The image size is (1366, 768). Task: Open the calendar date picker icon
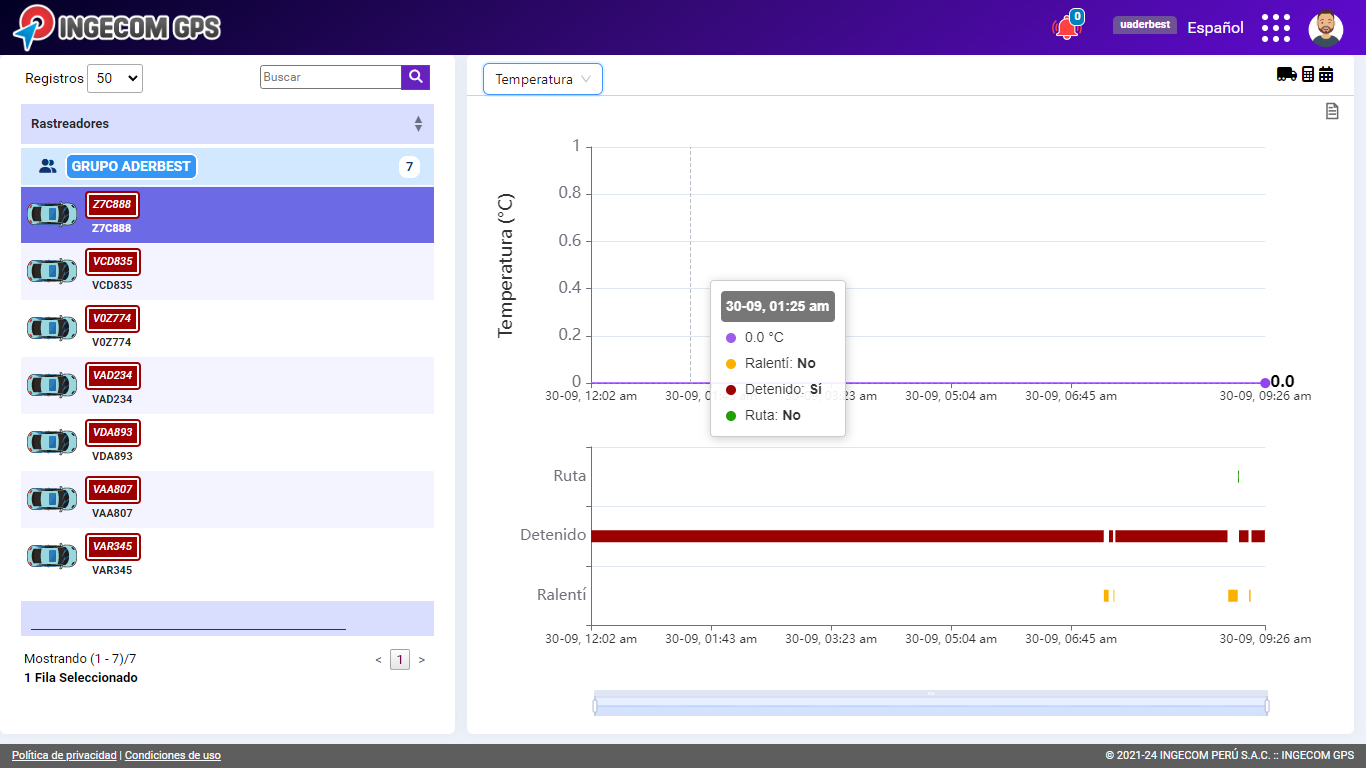coord(1326,74)
